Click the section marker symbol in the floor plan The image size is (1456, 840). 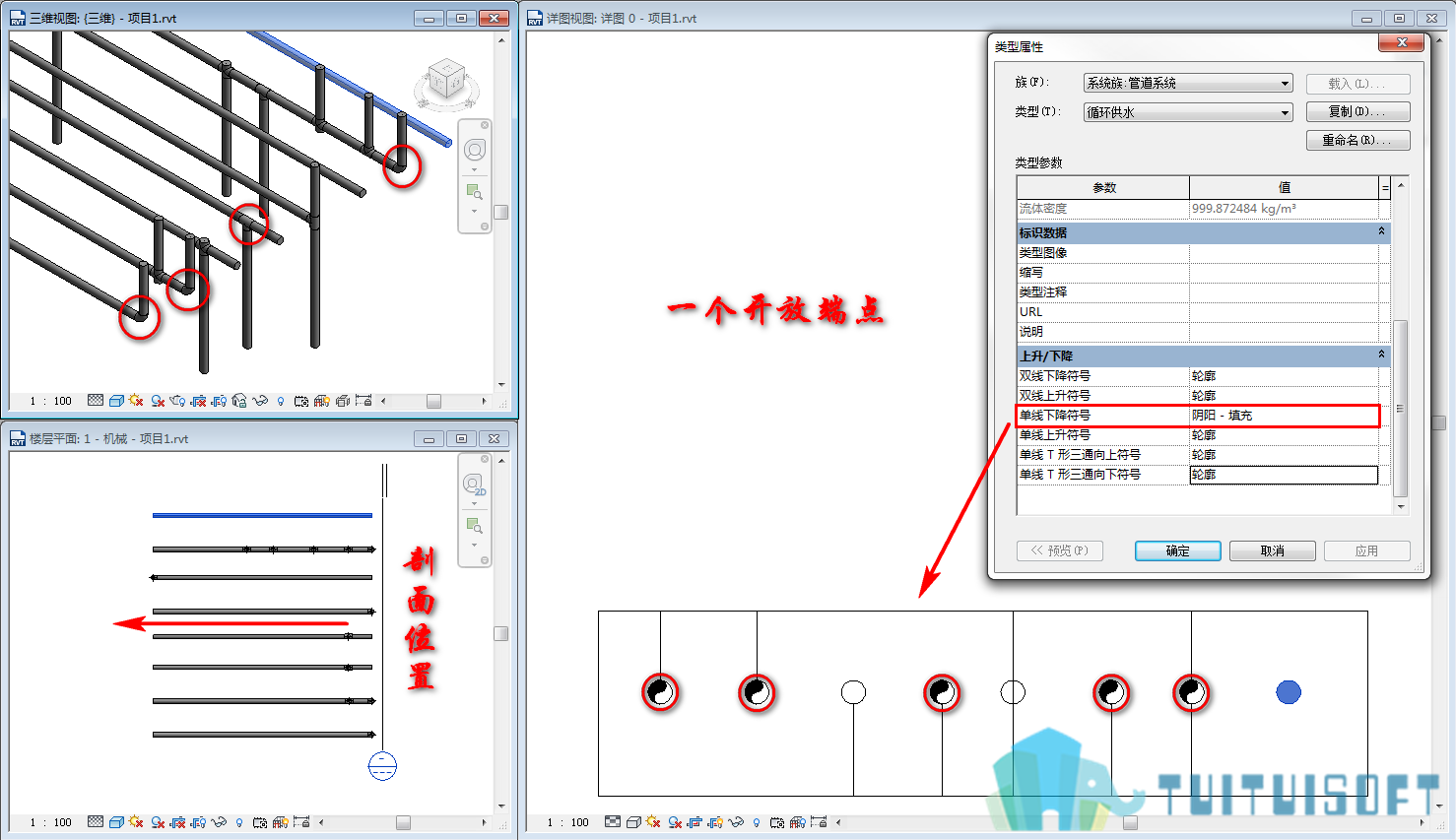click(382, 765)
